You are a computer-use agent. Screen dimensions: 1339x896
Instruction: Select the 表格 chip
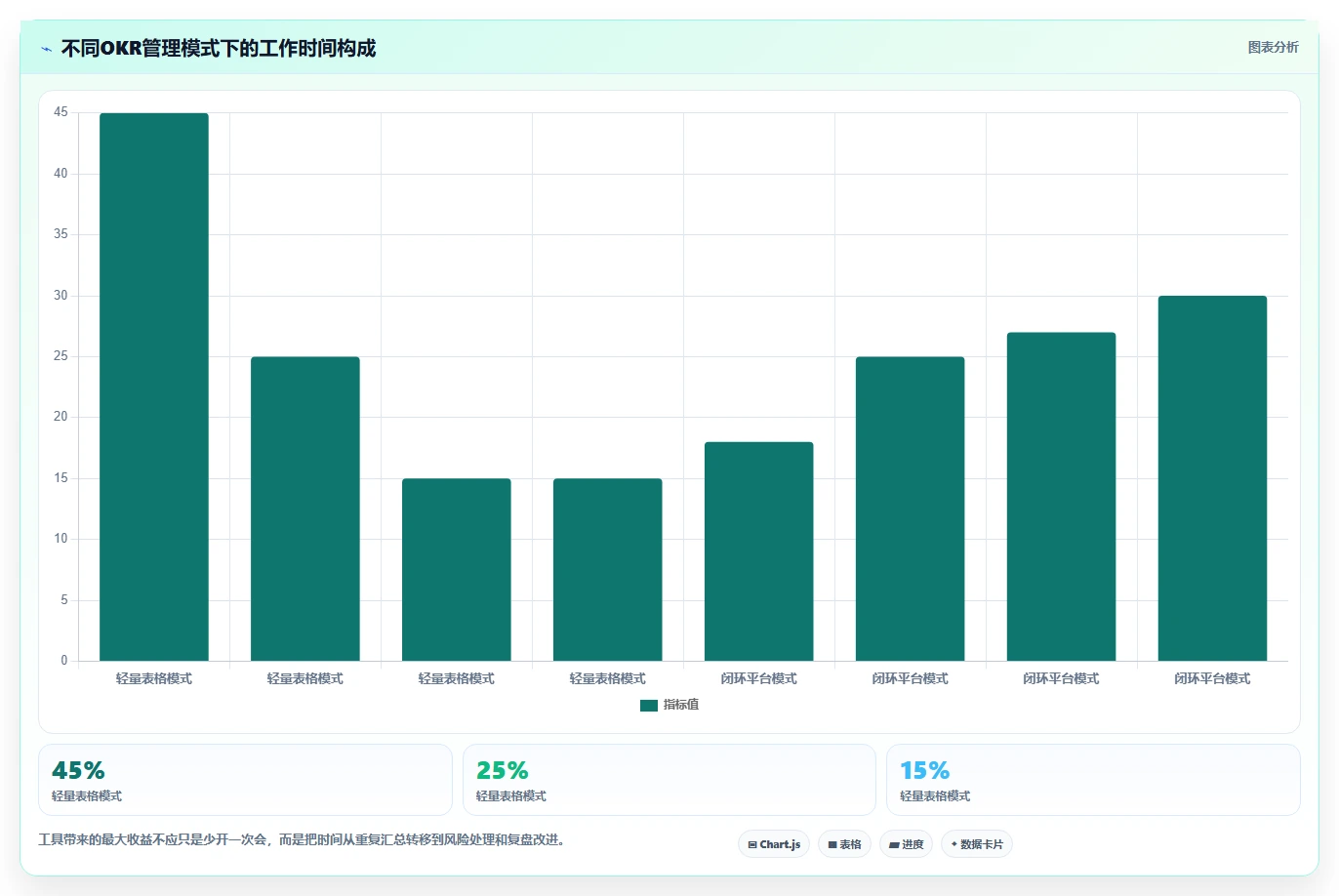coord(844,844)
